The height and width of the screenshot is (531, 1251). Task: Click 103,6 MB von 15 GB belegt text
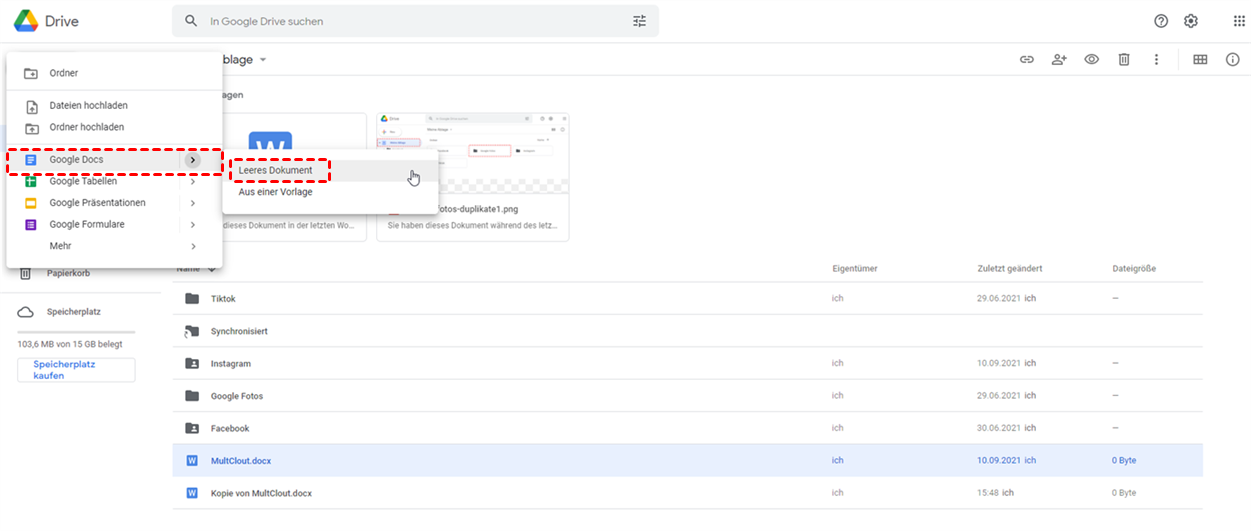coord(70,344)
